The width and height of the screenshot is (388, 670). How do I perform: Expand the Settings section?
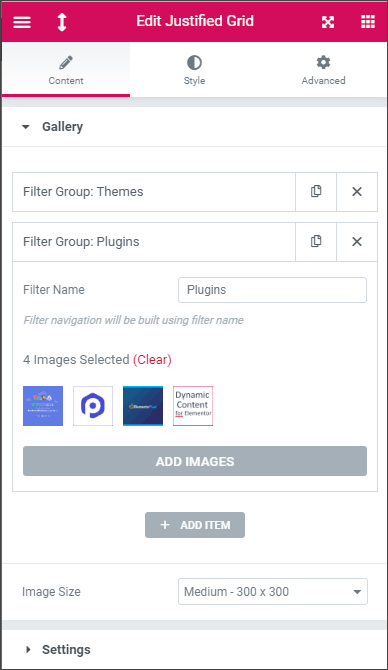click(194, 650)
